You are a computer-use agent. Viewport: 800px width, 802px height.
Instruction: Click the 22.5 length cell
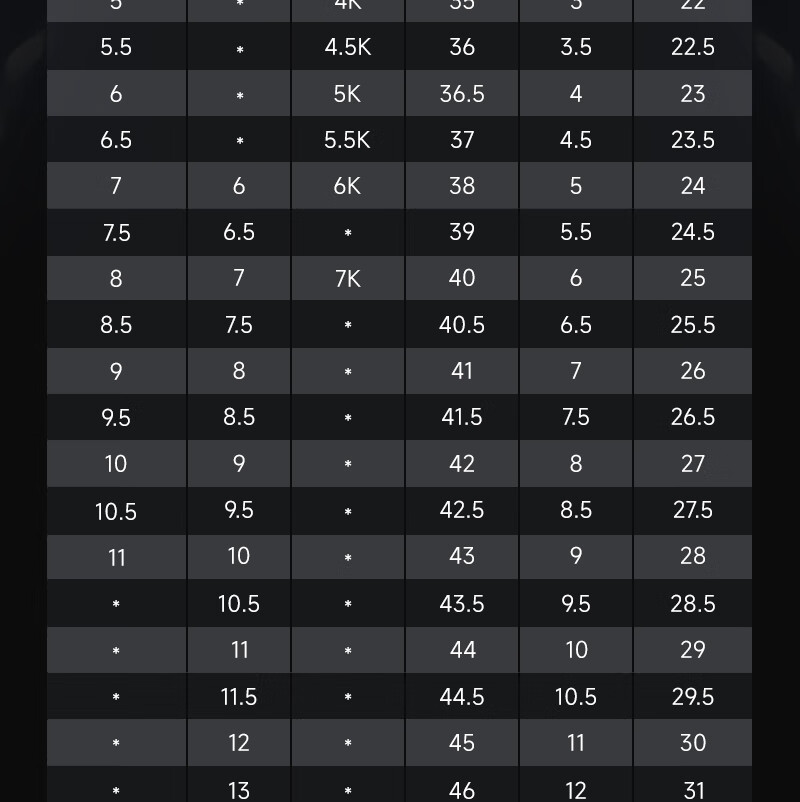click(693, 48)
